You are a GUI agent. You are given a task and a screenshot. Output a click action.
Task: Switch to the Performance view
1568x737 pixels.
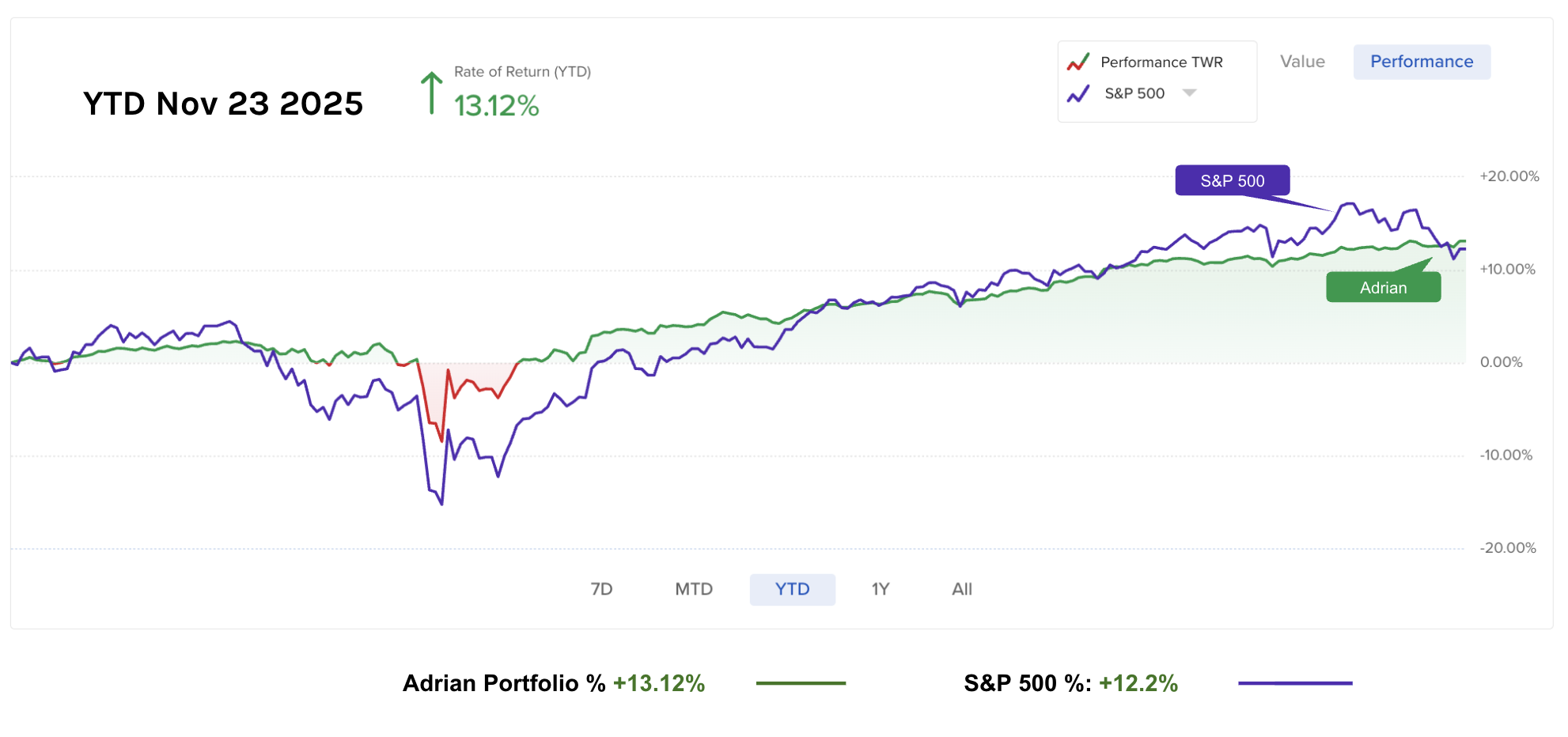click(x=1422, y=62)
